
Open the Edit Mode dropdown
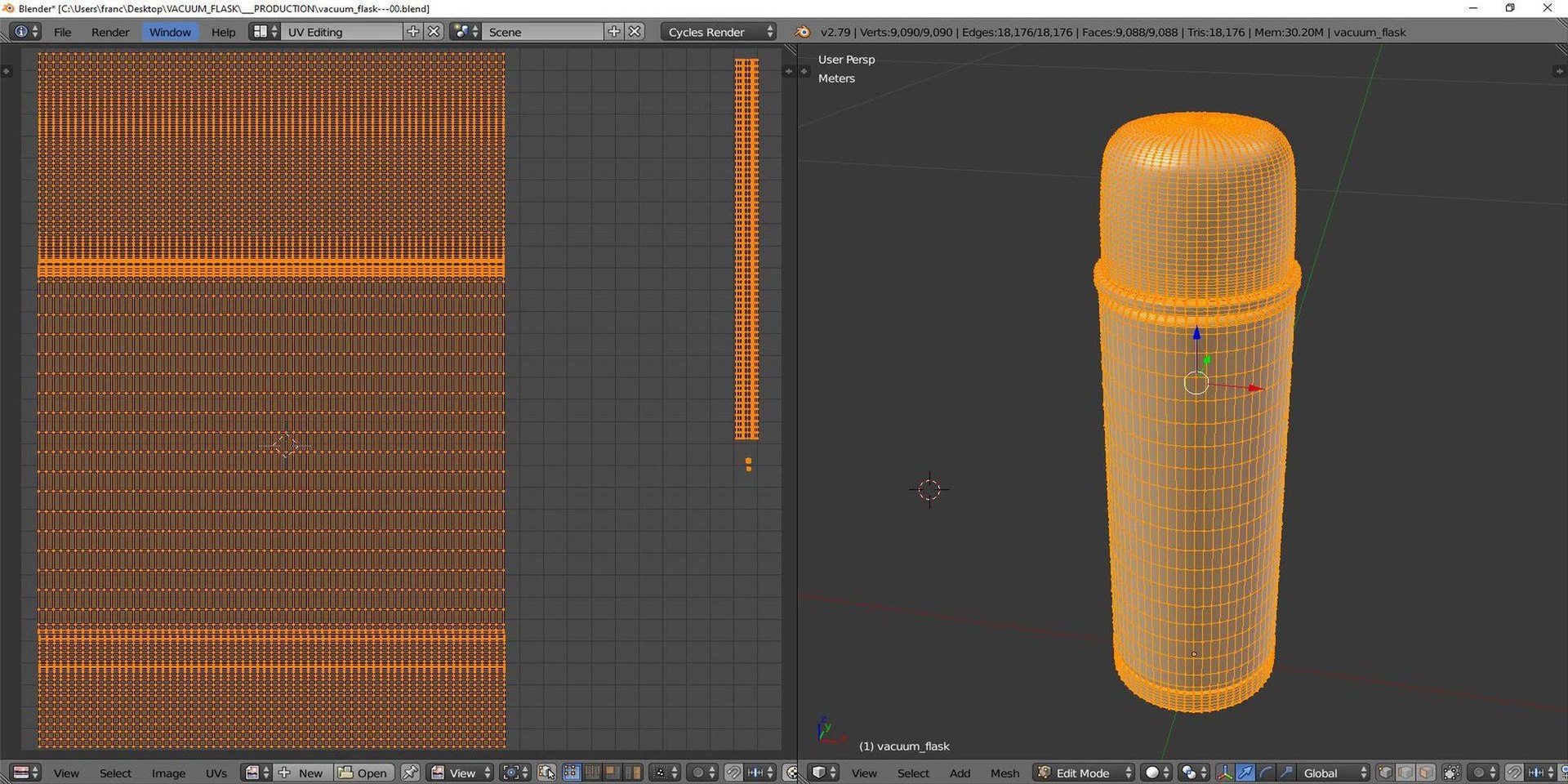(x=1085, y=773)
